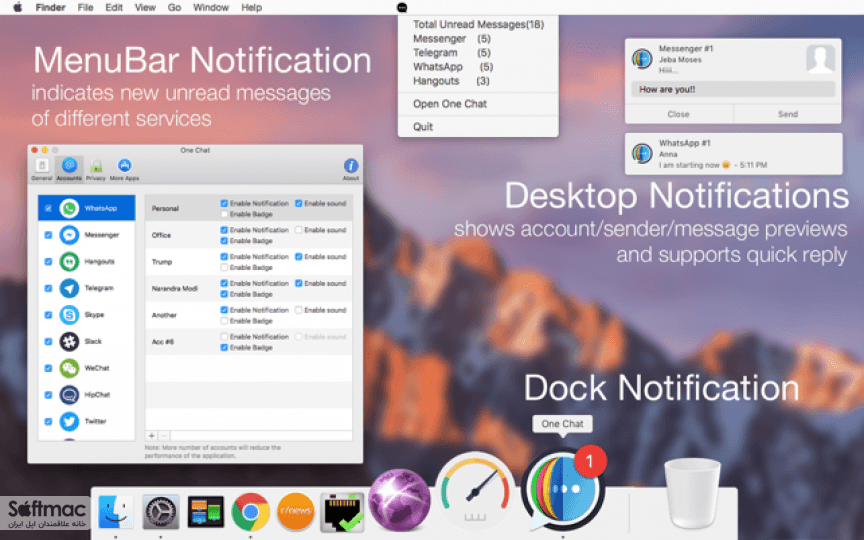Image resolution: width=864 pixels, height=540 pixels.
Task: Add an account with the plus button
Action: (152, 435)
